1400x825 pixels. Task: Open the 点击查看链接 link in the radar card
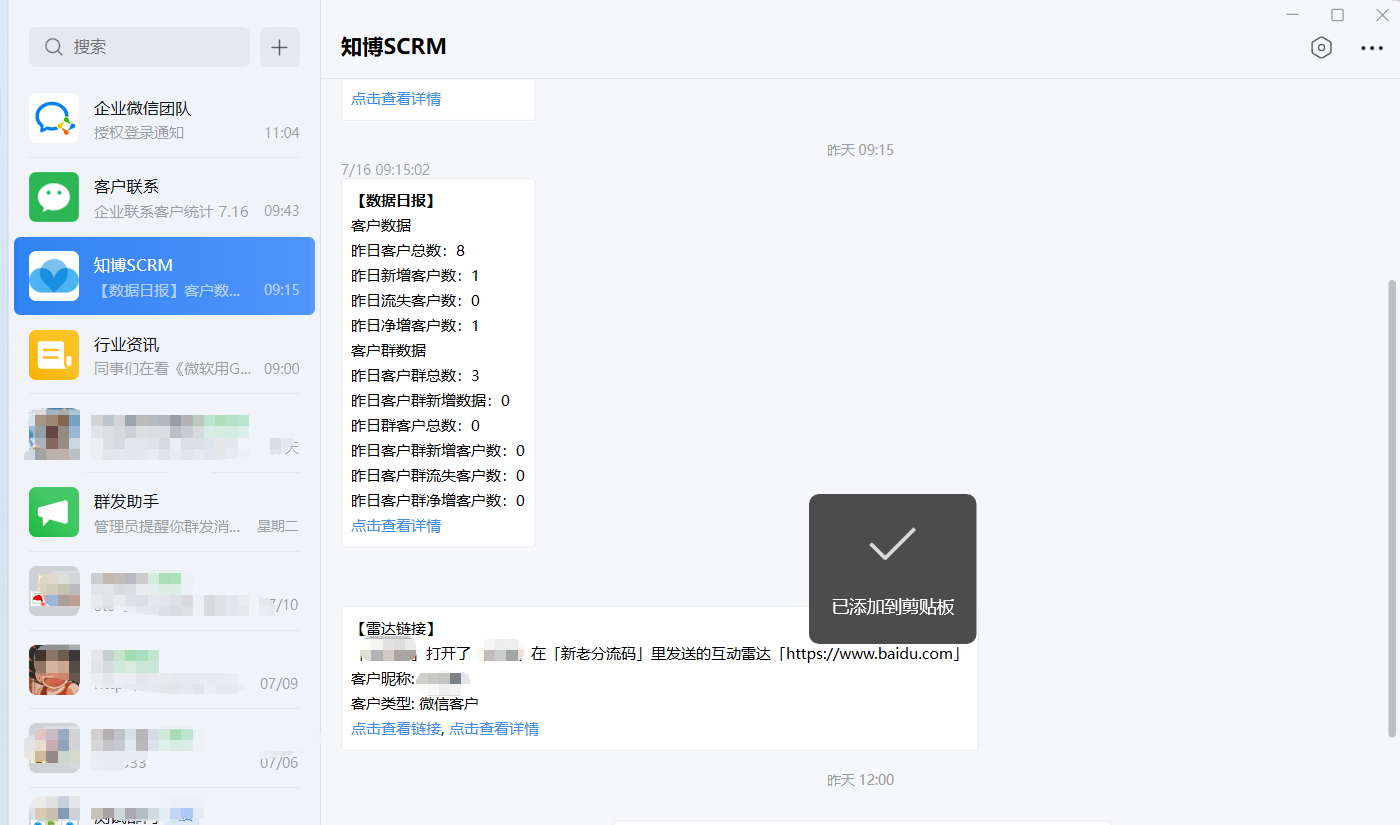[x=396, y=729]
